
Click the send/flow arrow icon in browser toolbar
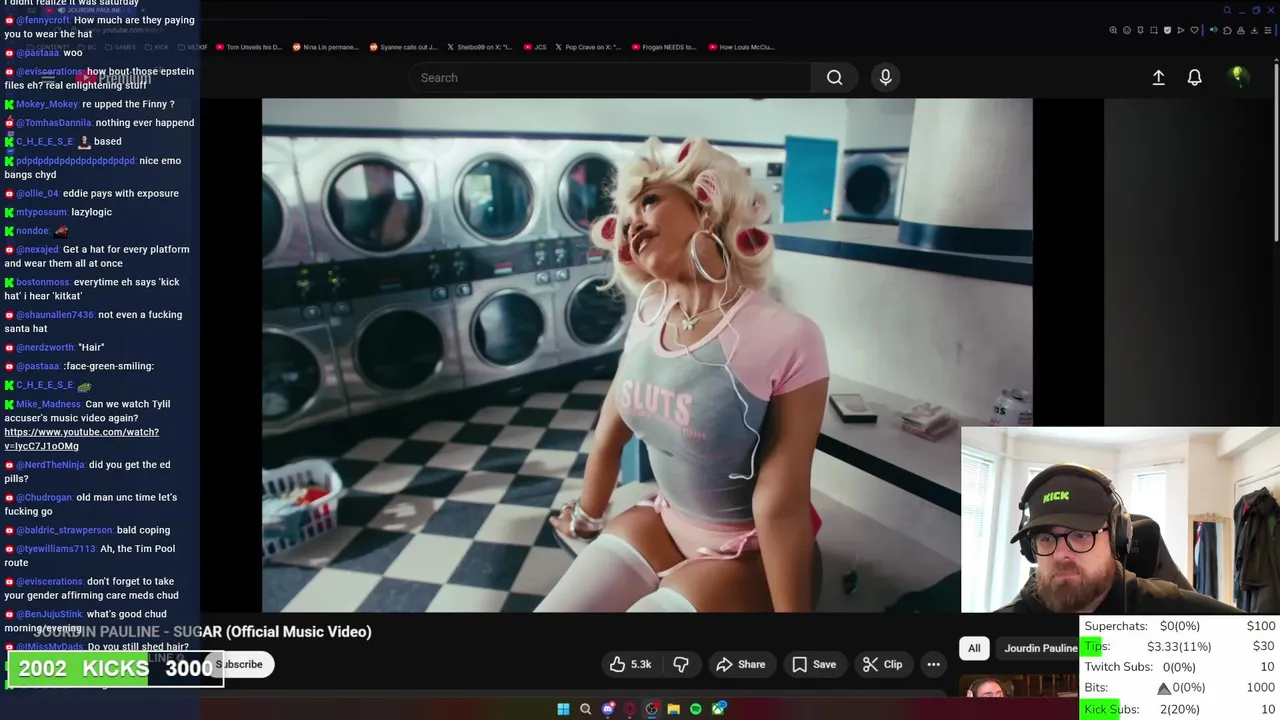[1181, 30]
